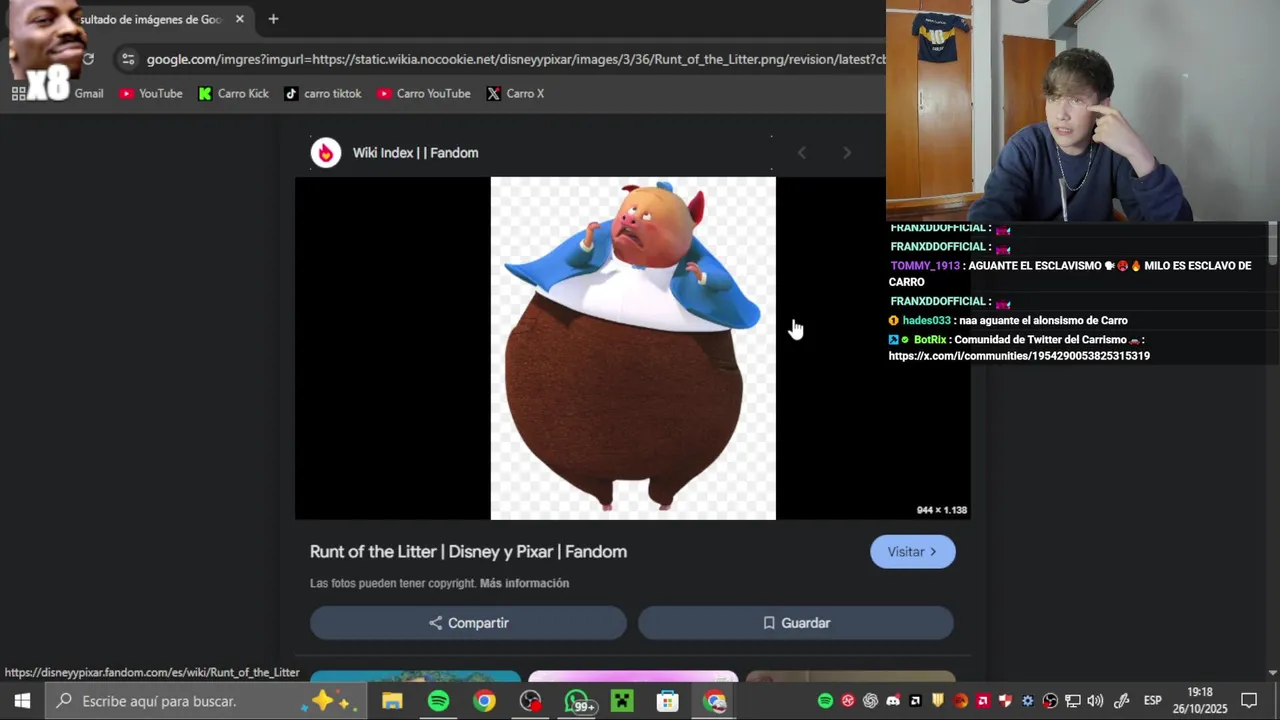Open the Carro Kick bookmark
The width and height of the screenshot is (1280, 720).
233,93
